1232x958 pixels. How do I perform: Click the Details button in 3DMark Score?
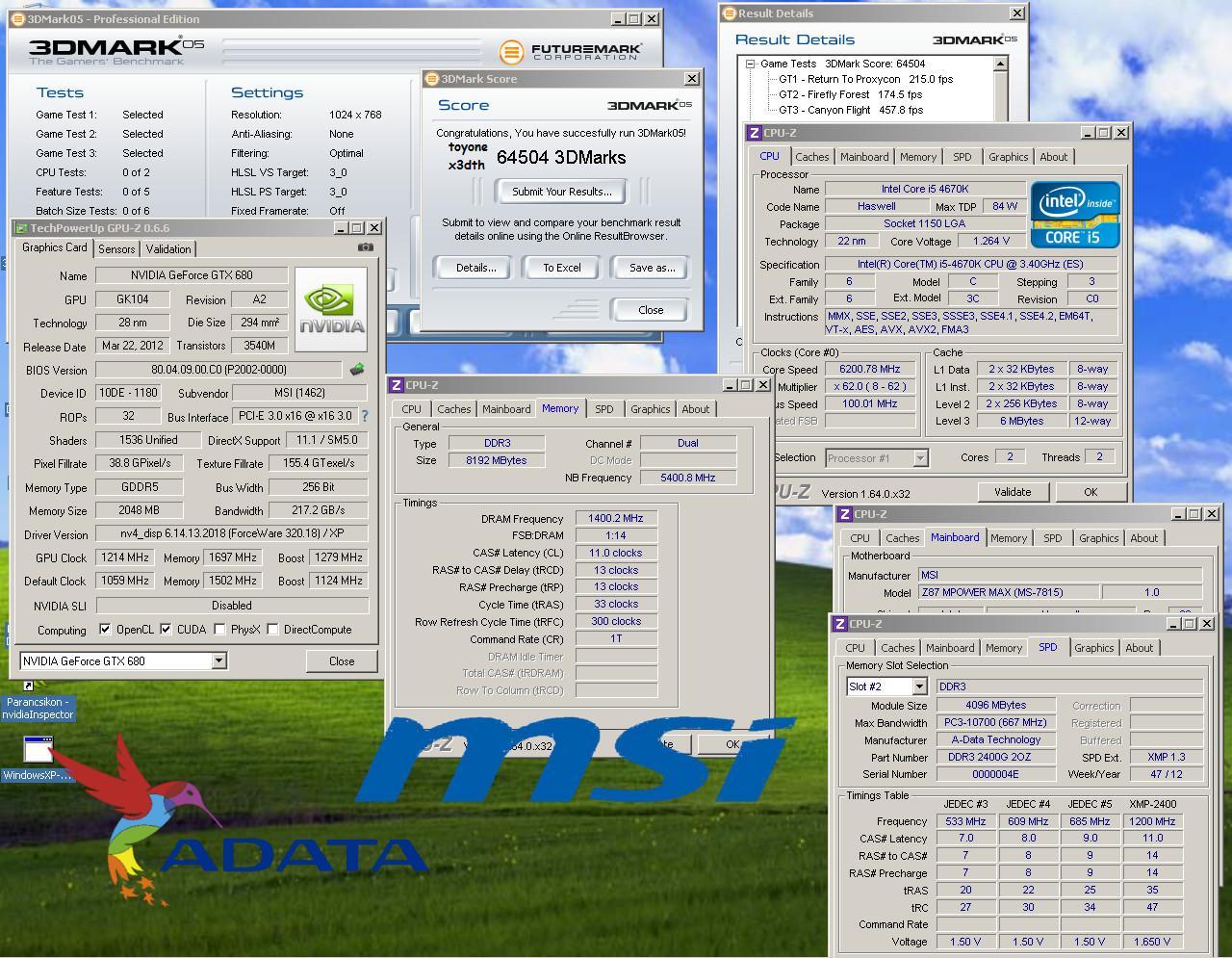pyautogui.click(x=475, y=268)
